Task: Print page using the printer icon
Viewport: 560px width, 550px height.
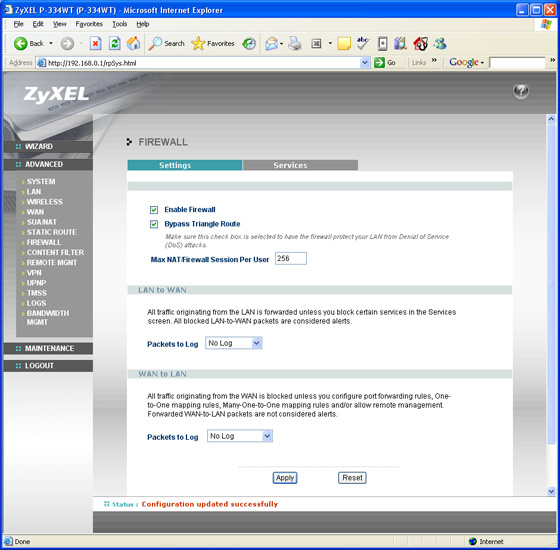Action: (295, 44)
